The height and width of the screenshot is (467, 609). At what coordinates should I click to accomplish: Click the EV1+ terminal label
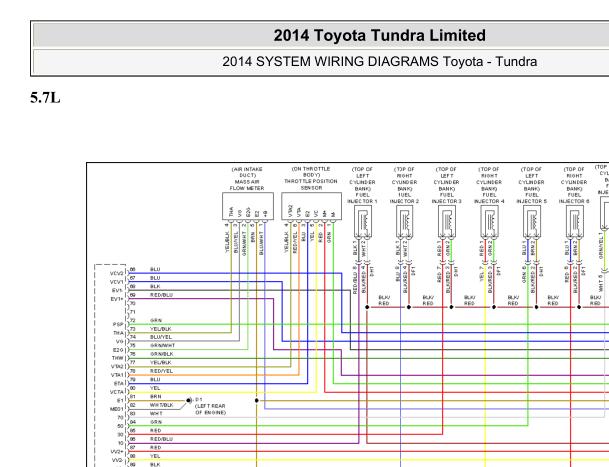point(117,299)
